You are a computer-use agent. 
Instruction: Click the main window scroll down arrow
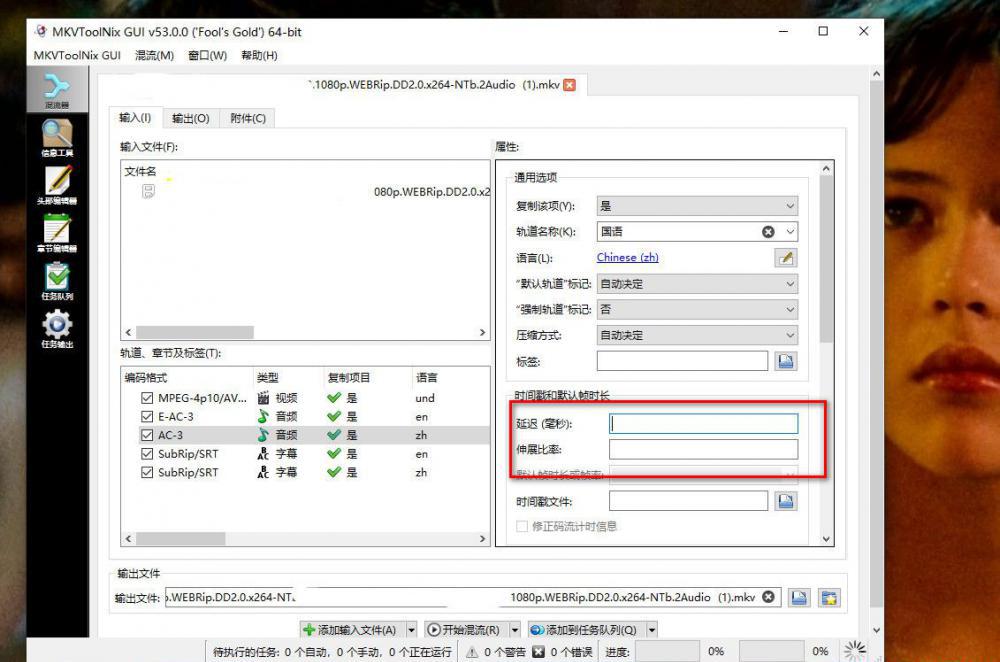(876, 630)
